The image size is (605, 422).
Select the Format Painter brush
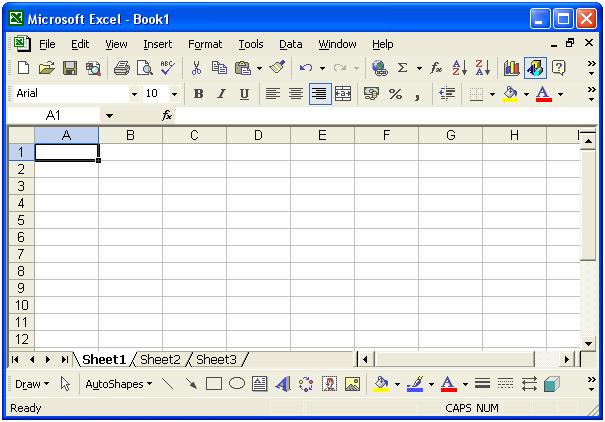point(277,67)
